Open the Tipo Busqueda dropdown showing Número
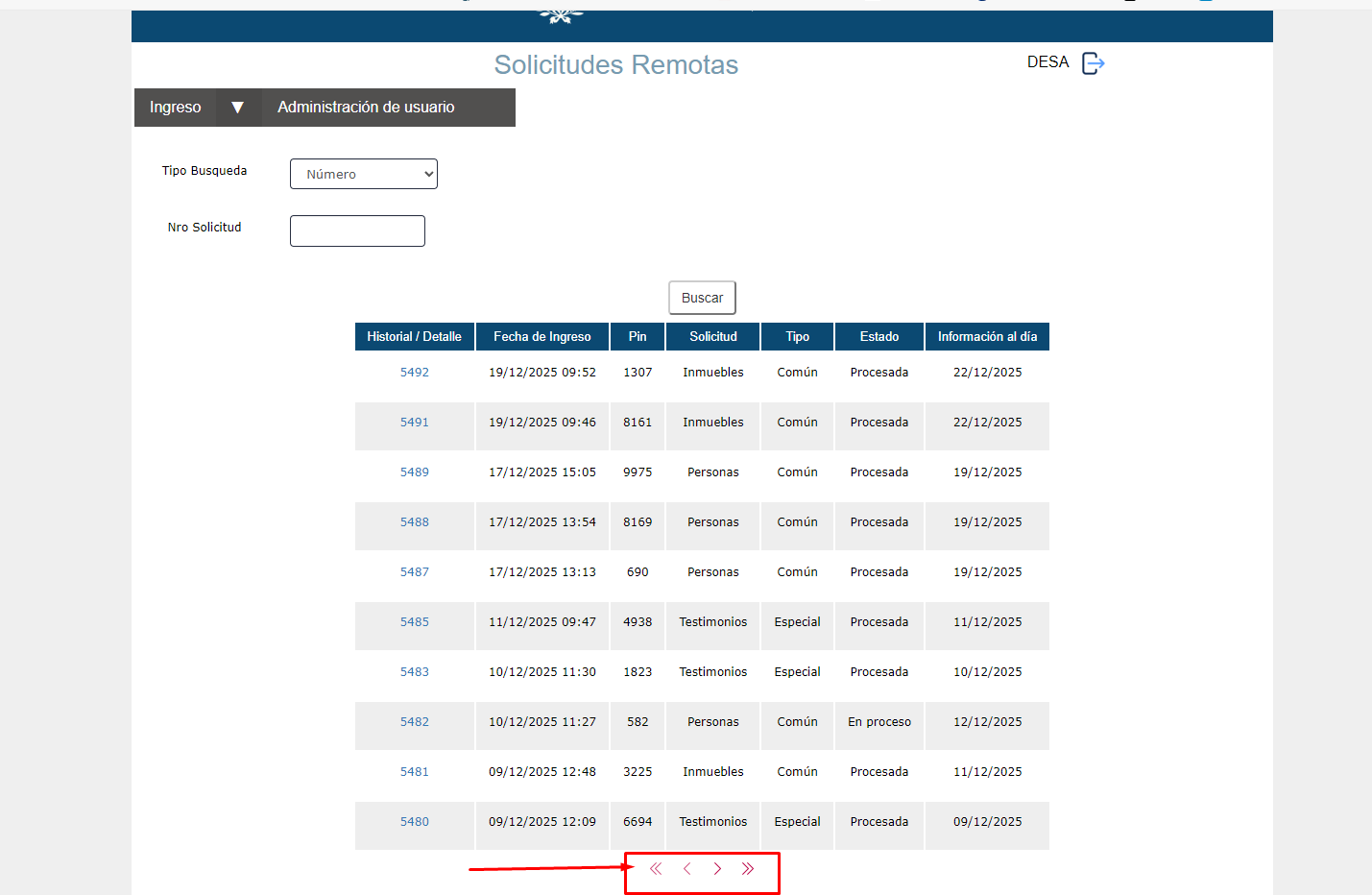1372x895 pixels. (363, 174)
